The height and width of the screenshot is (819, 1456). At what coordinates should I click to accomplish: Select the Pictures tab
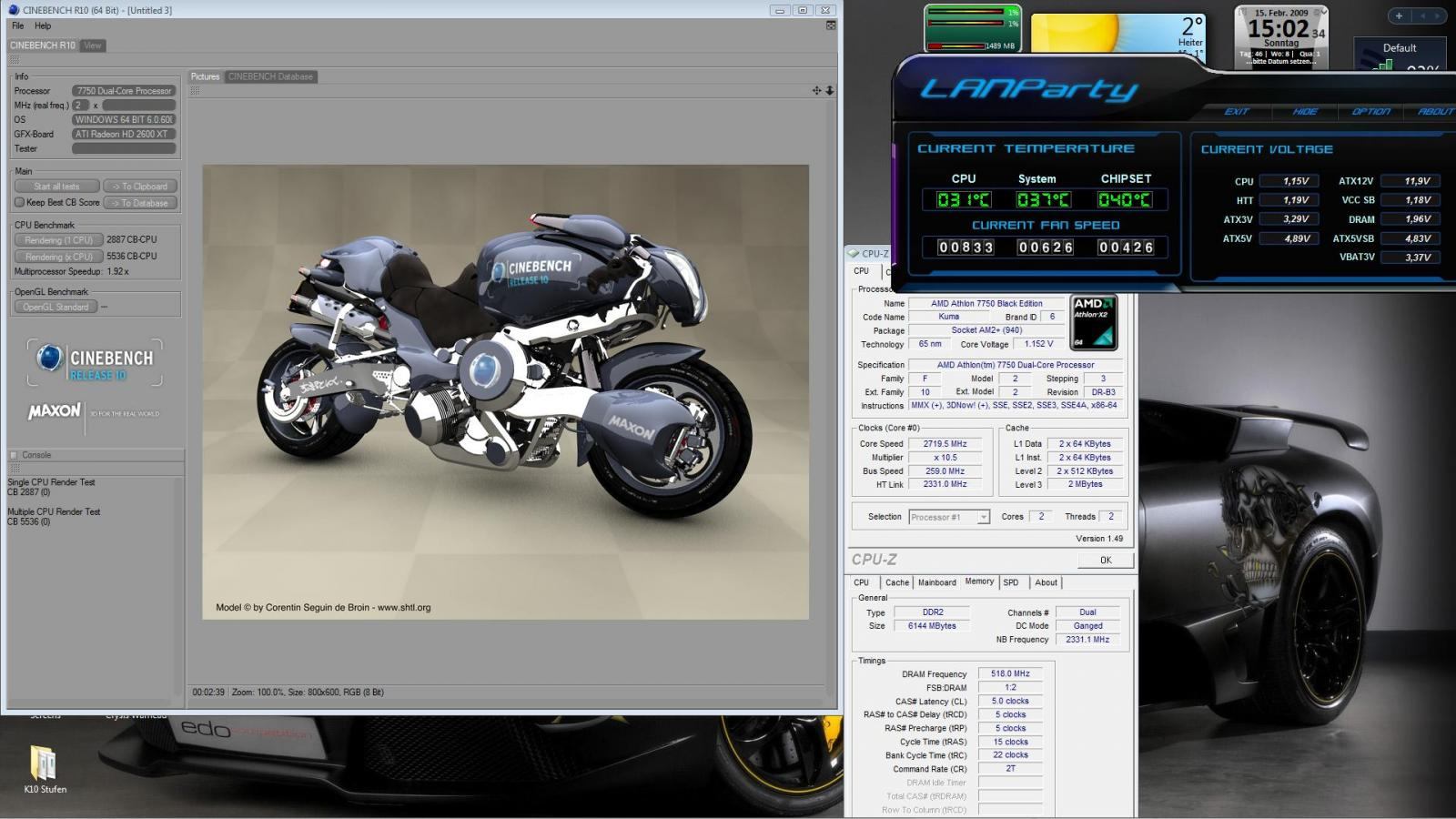(205, 76)
